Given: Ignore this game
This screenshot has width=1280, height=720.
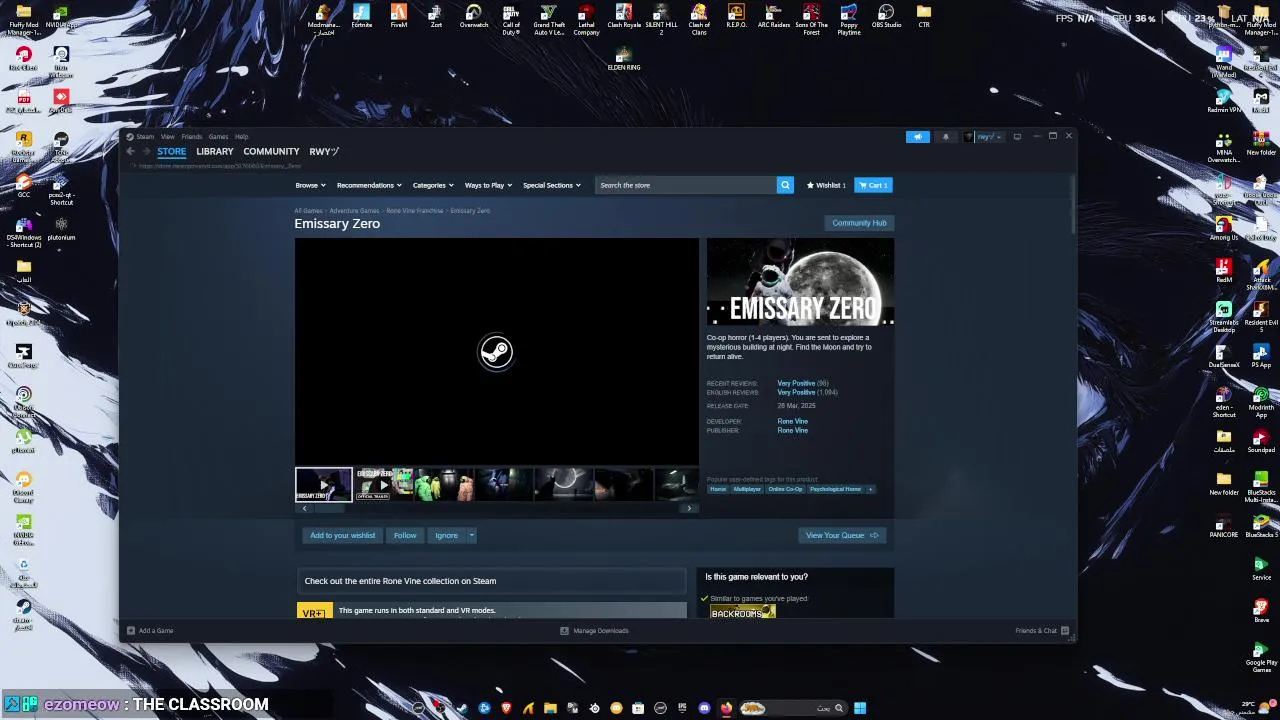Looking at the screenshot, I should click(446, 535).
